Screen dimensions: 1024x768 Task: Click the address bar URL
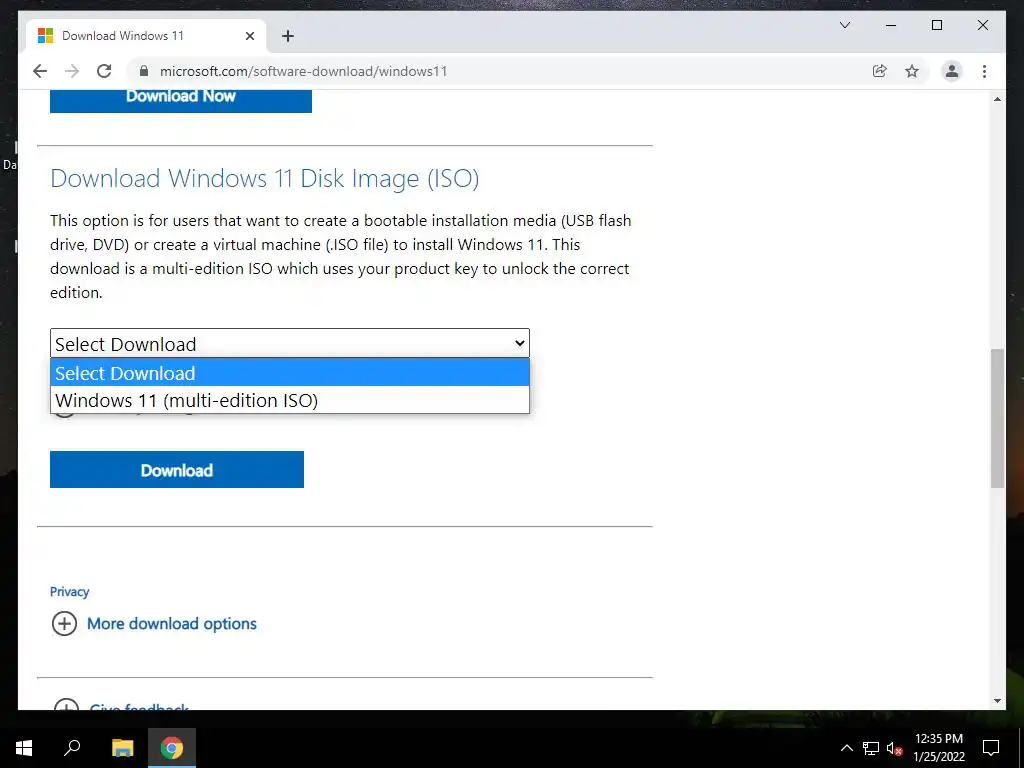pyautogui.click(x=304, y=71)
